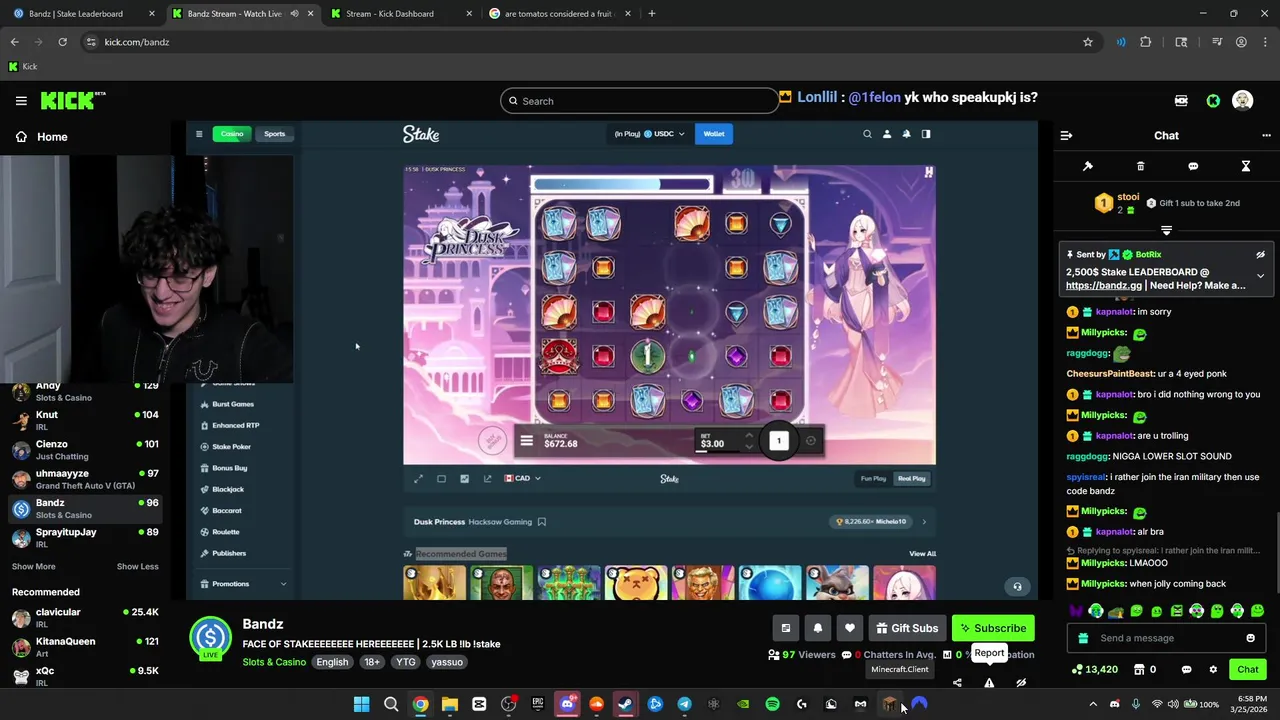Toggle the notification bell for Bandz

[818, 628]
